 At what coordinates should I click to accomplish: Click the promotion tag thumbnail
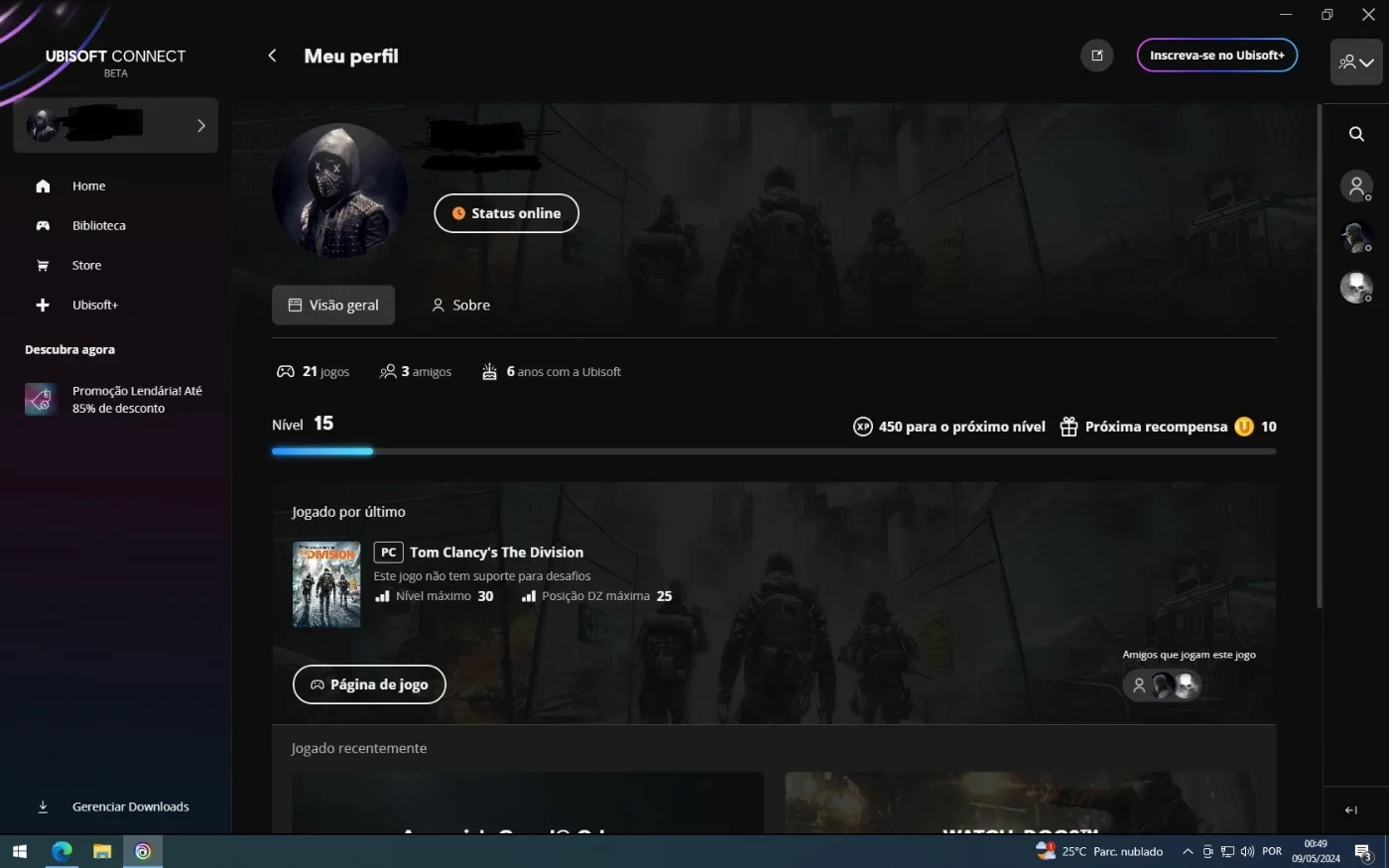[x=41, y=399]
